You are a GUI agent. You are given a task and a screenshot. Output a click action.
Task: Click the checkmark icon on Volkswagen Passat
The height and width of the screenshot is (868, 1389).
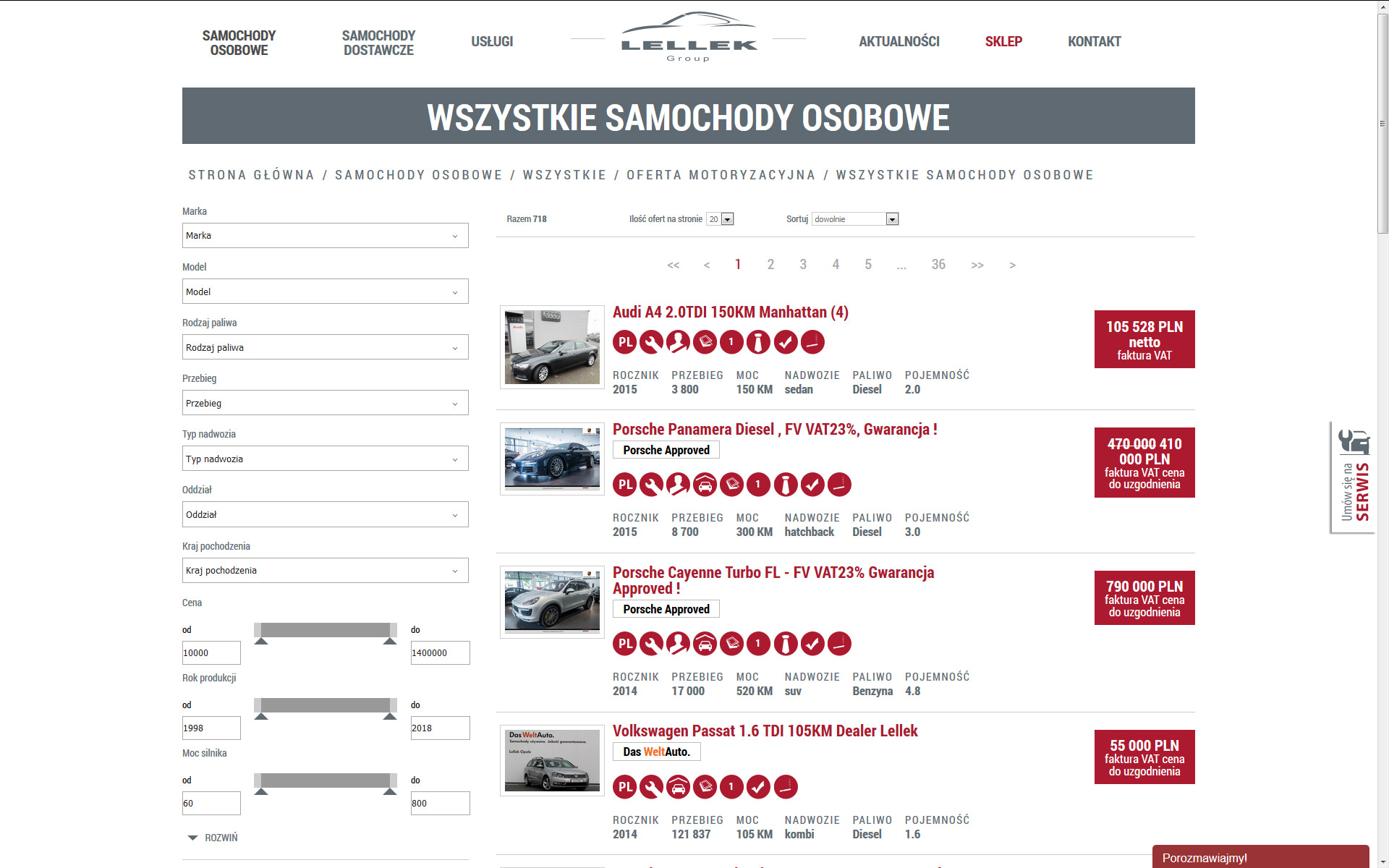pyautogui.click(x=758, y=787)
